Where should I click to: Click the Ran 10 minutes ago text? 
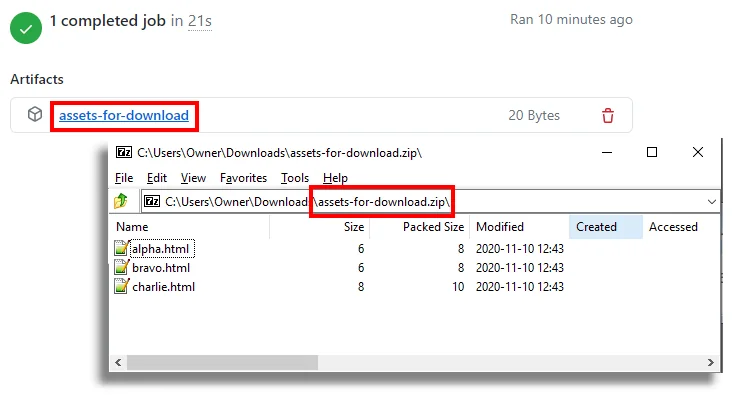[571, 20]
